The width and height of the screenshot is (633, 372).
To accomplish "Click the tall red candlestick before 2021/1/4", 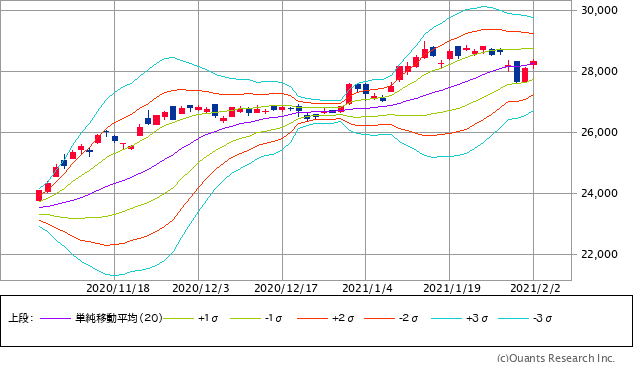I will (x=349, y=94).
